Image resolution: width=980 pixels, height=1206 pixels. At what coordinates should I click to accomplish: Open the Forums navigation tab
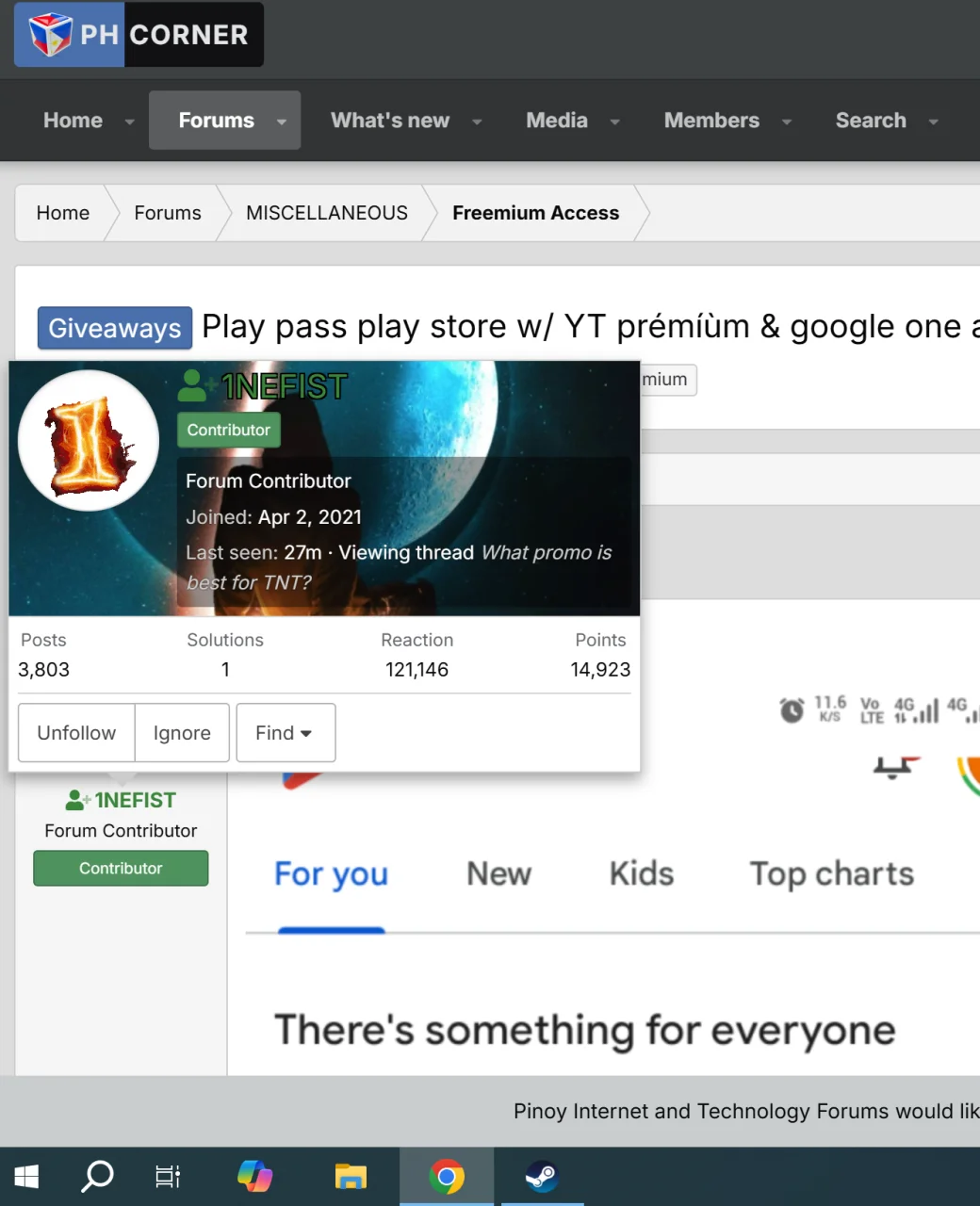[216, 121]
